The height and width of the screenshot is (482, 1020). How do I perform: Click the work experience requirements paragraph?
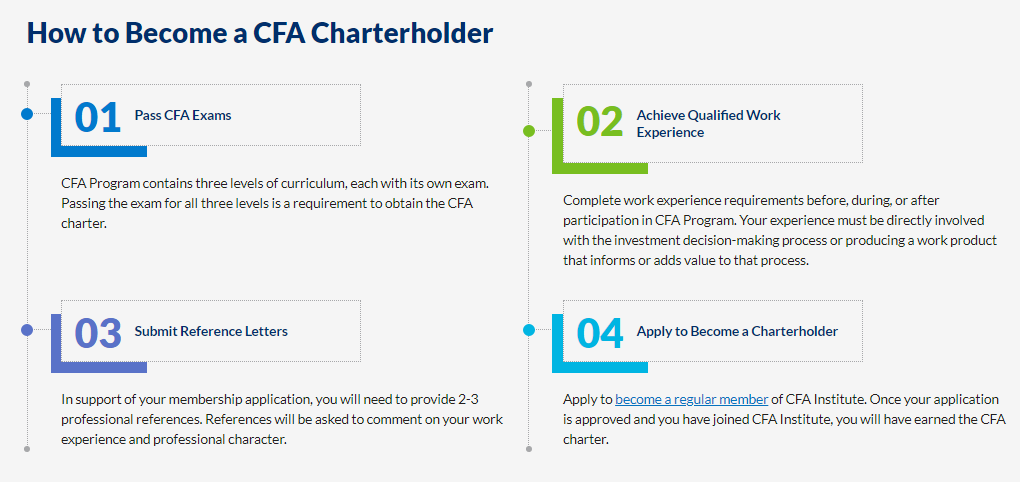pos(779,231)
